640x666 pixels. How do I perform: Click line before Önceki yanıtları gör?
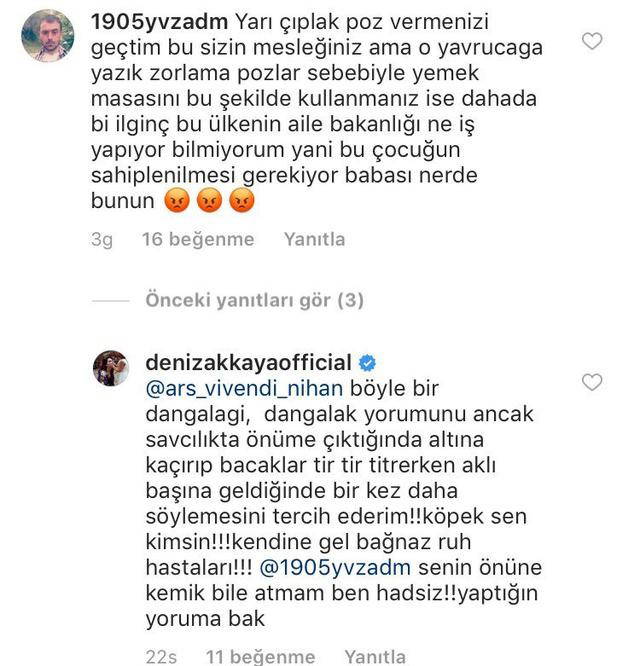(x=110, y=301)
